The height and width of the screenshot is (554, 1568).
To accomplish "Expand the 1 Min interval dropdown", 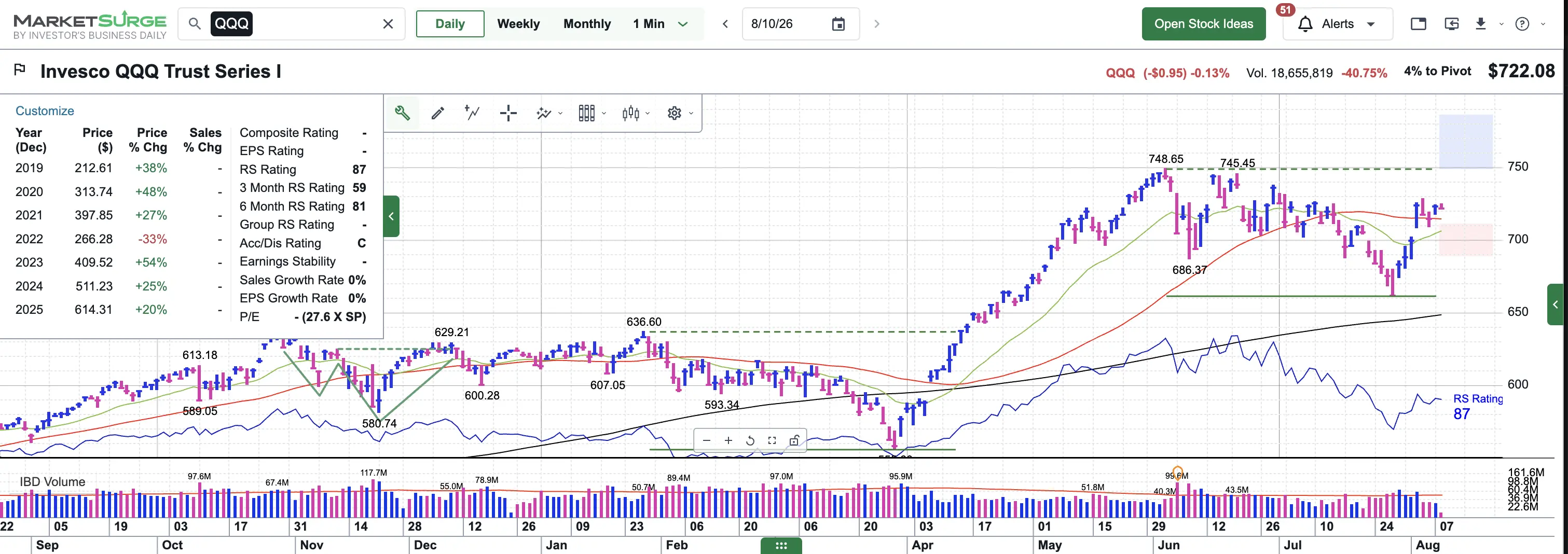I will (x=683, y=24).
